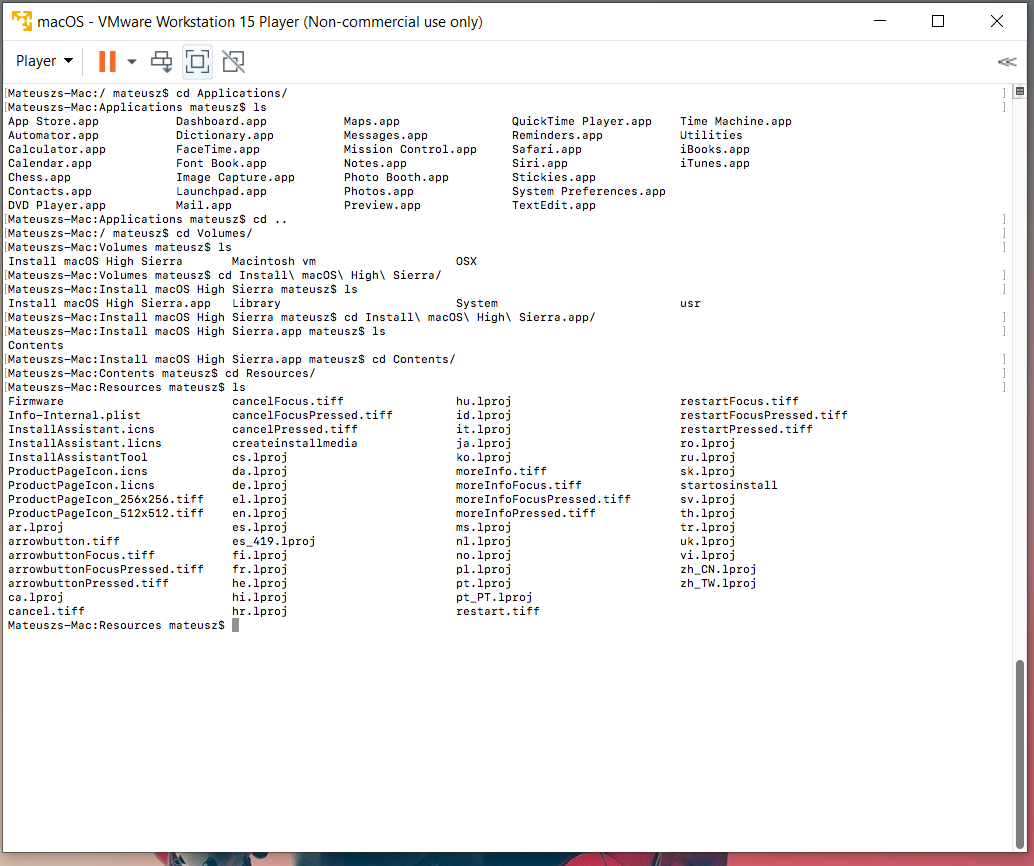Screen dimensions: 1034x866
Task: Select Stickies.app entry
Action: pos(554,177)
